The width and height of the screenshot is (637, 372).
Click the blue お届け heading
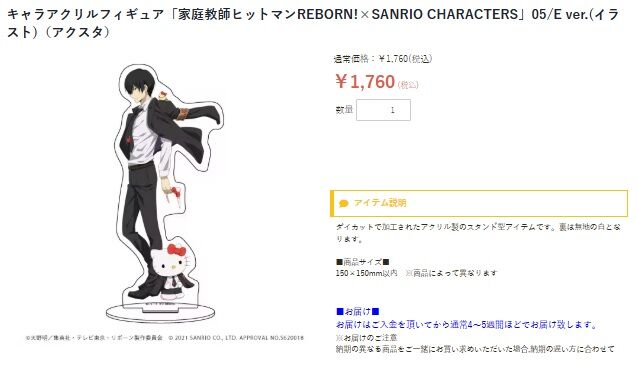click(x=358, y=311)
